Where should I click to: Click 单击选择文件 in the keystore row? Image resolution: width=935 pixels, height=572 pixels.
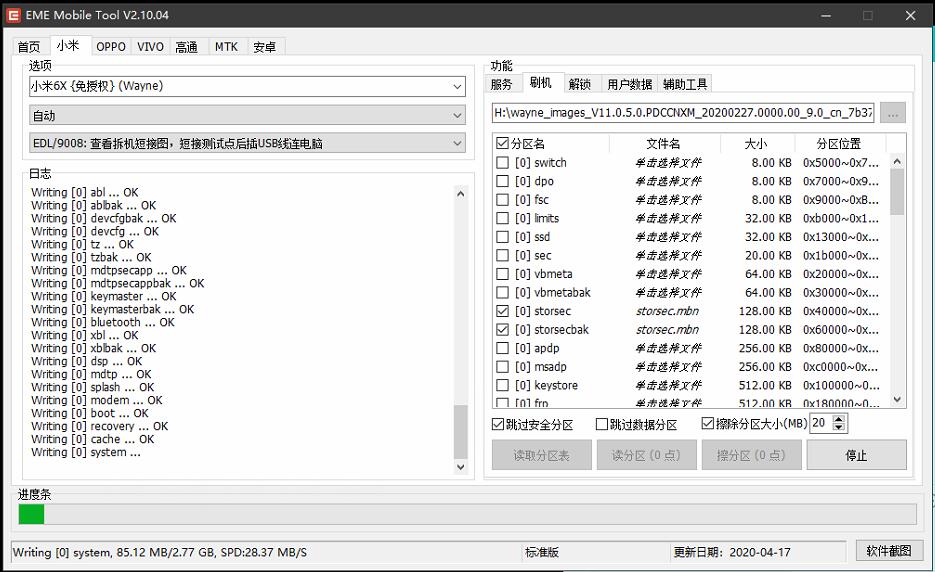click(668, 385)
